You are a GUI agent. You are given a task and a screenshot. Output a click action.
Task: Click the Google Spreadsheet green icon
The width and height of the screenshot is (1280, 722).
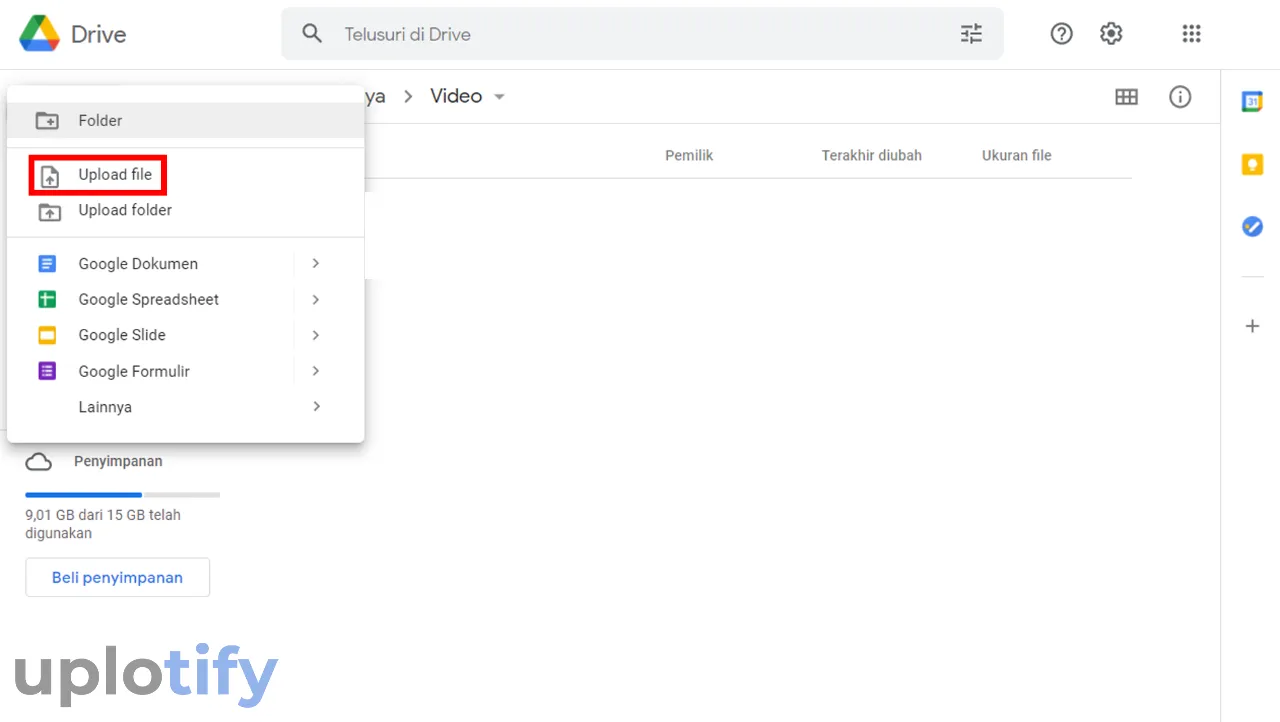point(47,299)
